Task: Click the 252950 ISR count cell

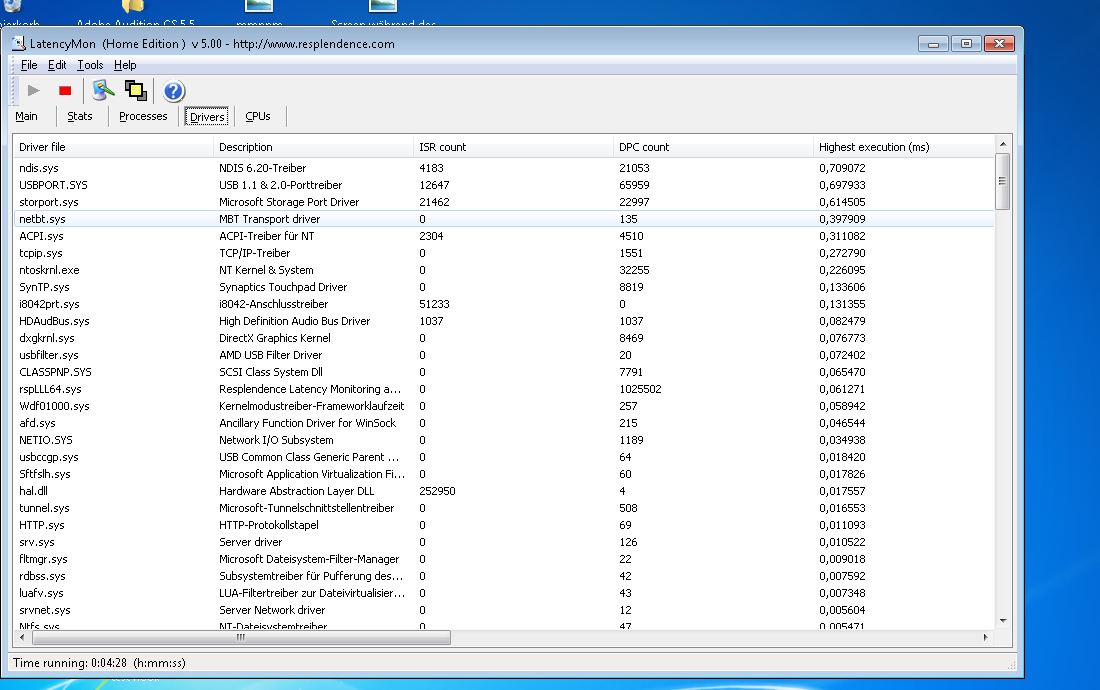Action: [x=437, y=491]
